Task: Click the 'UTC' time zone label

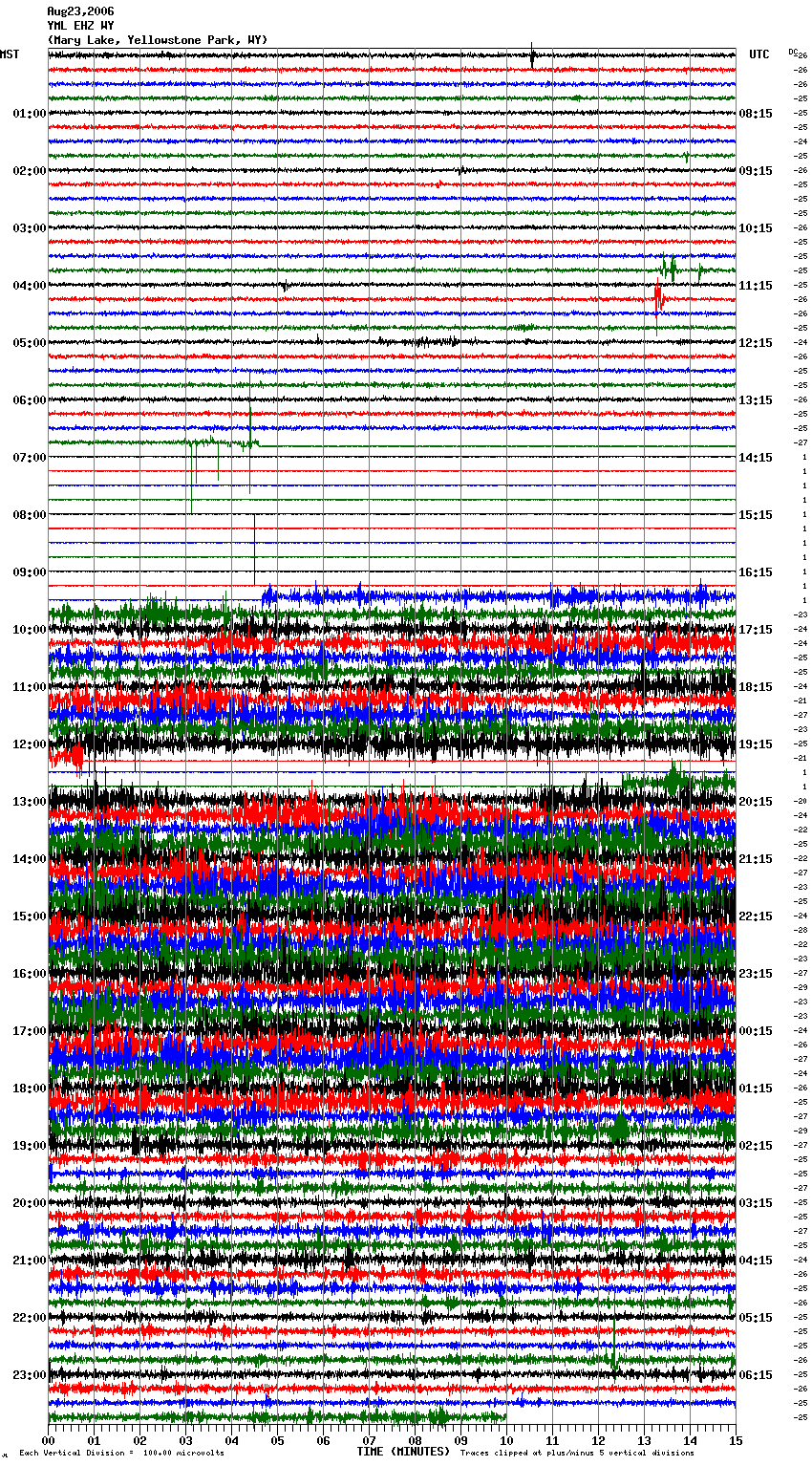Action: (x=759, y=54)
